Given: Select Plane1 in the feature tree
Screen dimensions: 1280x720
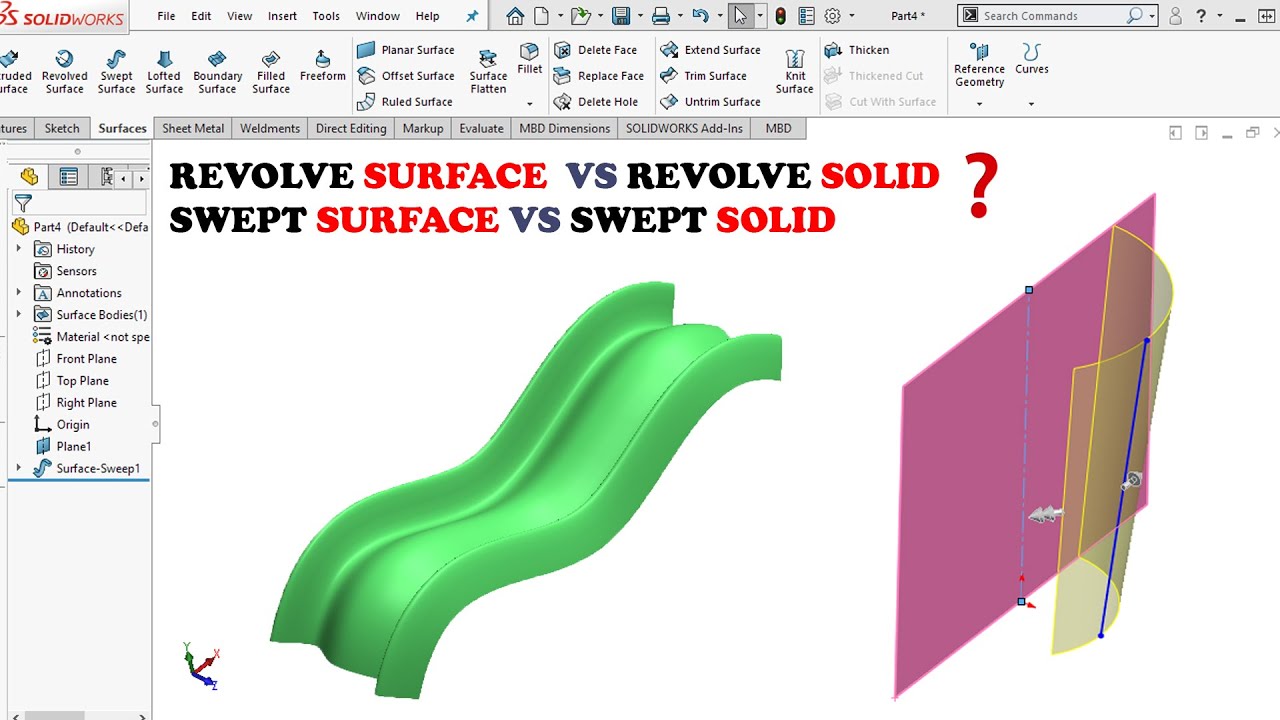Looking at the screenshot, I should (x=64, y=446).
